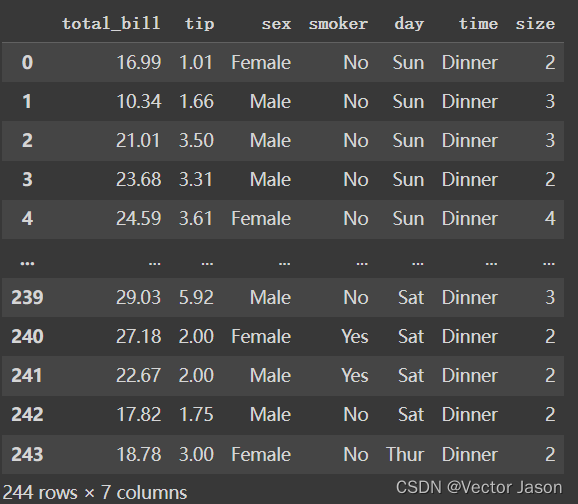The image size is (578, 504).
Task: Click total_bill value 23.68
Action: pyautogui.click(x=139, y=180)
